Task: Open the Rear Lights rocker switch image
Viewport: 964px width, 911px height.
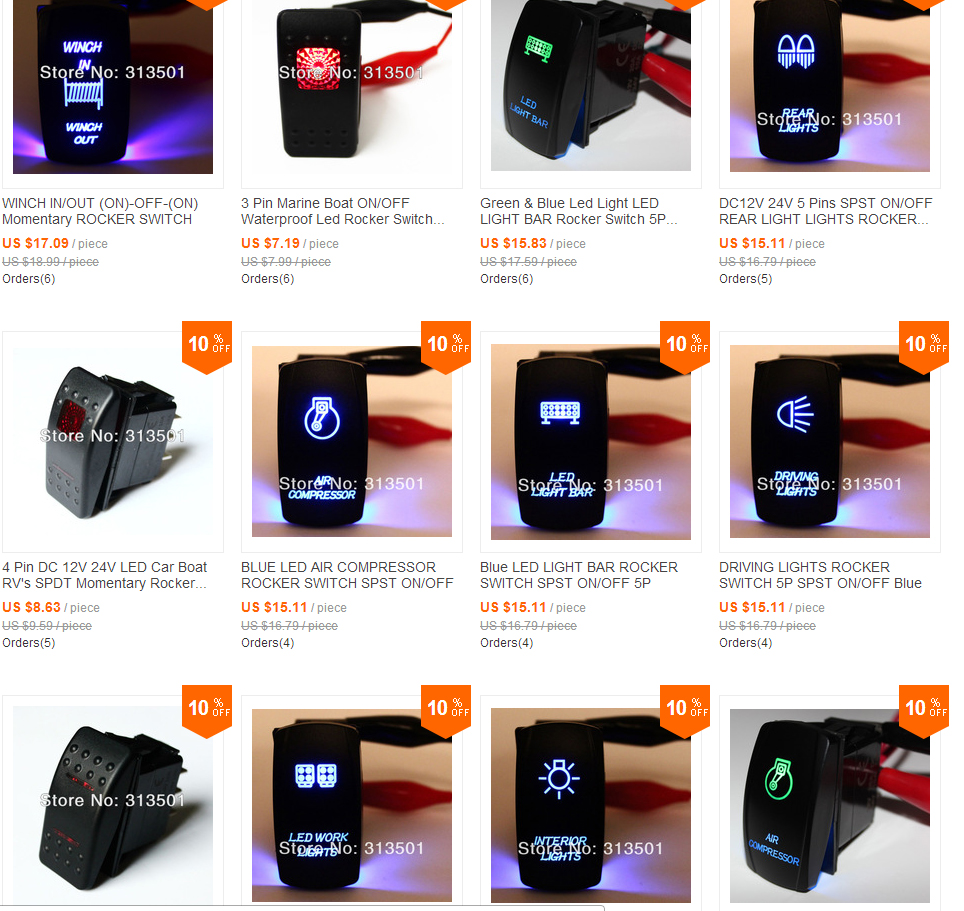Action: 829,86
